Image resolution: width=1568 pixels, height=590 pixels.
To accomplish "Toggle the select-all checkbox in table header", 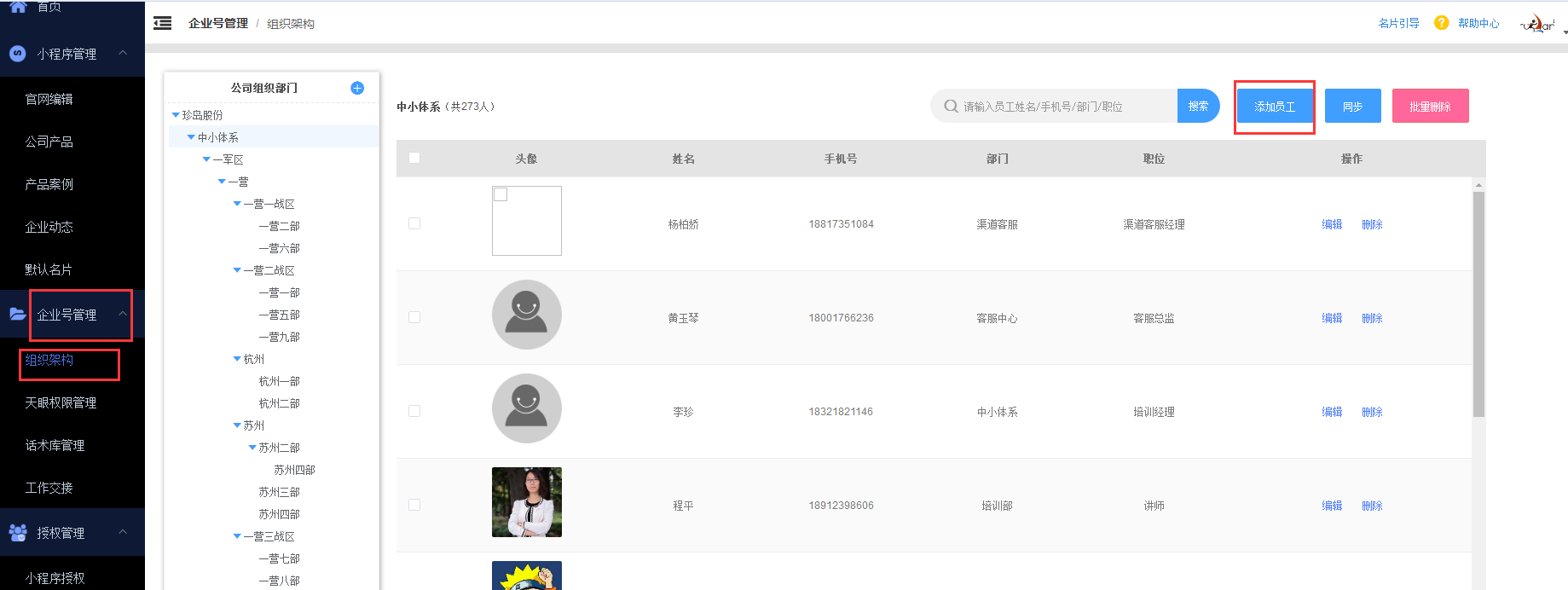I will (414, 158).
